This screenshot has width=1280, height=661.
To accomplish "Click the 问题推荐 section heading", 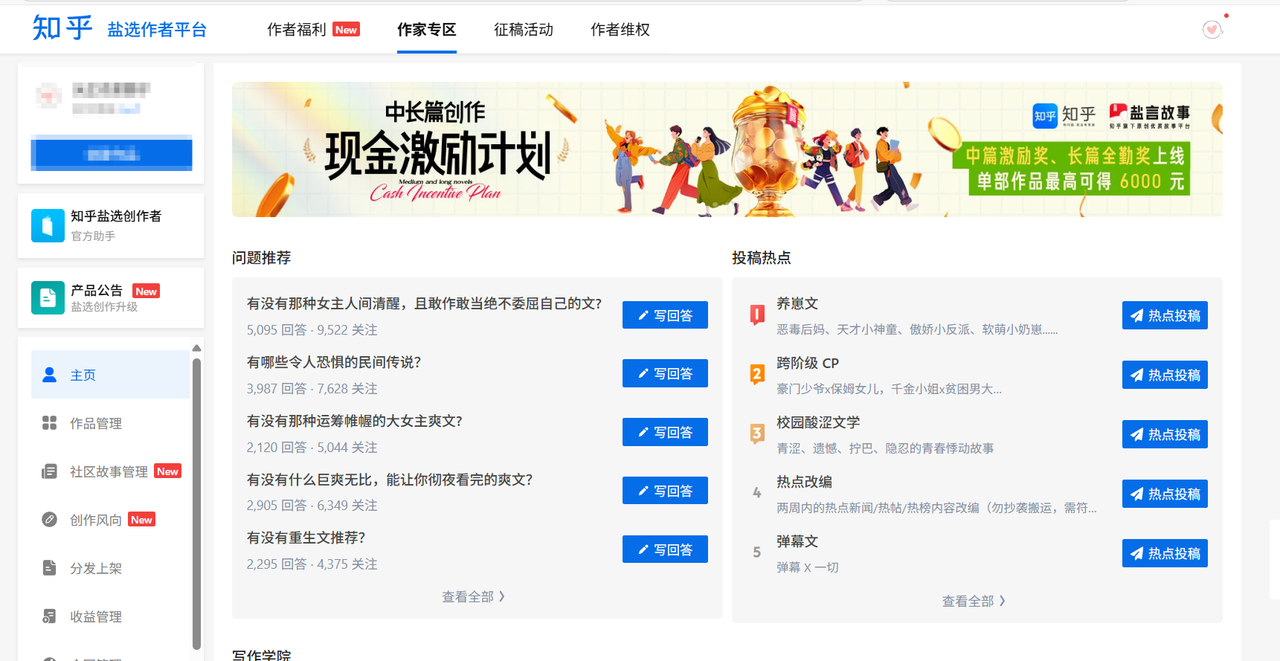I will [x=261, y=257].
